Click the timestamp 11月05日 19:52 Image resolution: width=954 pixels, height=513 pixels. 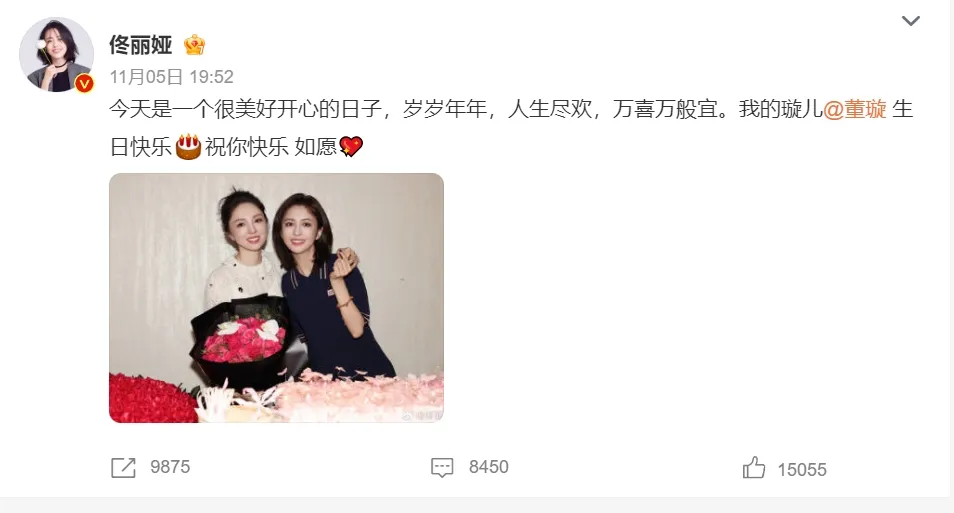pos(172,77)
